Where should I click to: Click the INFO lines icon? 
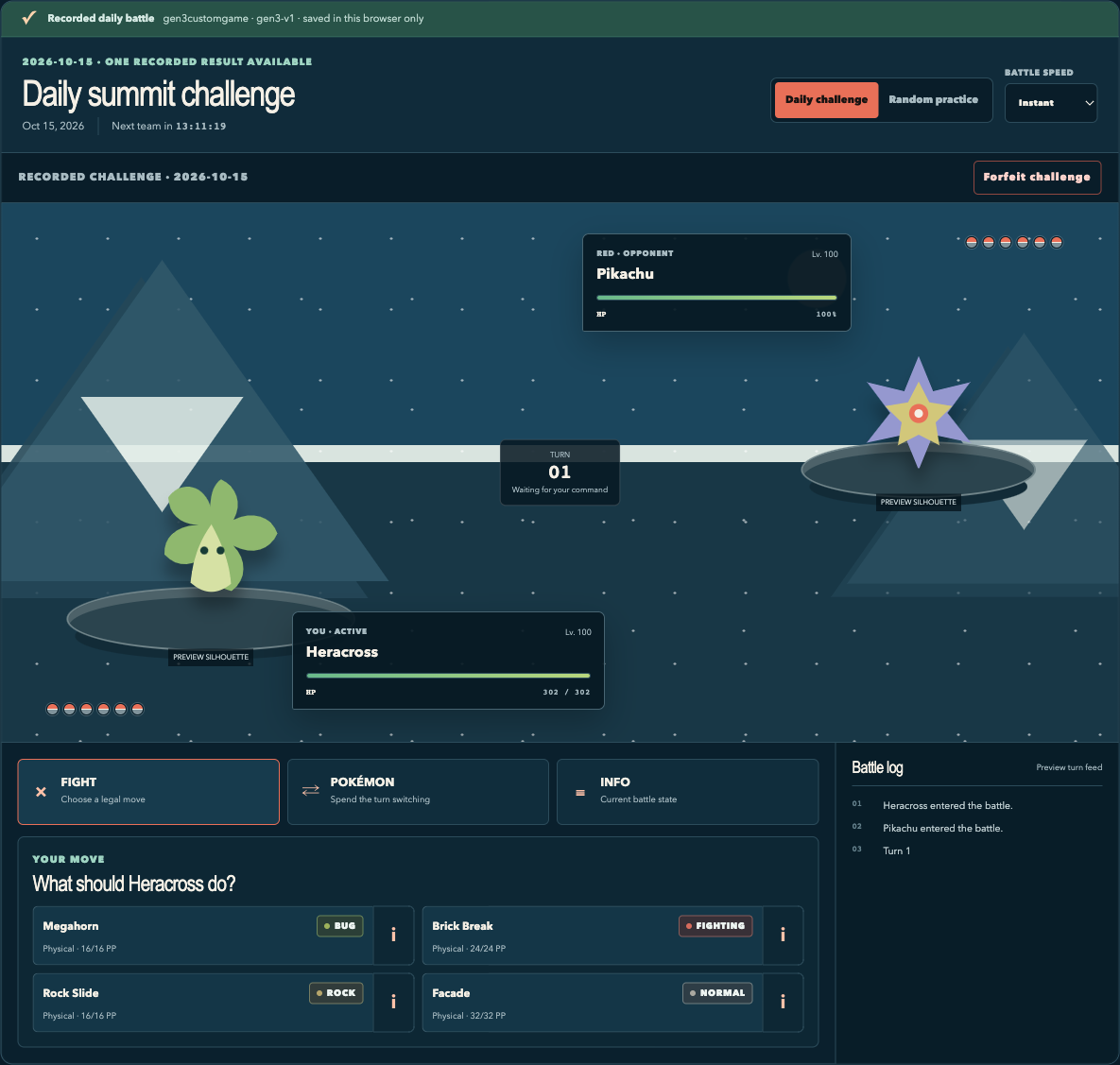point(580,792)
